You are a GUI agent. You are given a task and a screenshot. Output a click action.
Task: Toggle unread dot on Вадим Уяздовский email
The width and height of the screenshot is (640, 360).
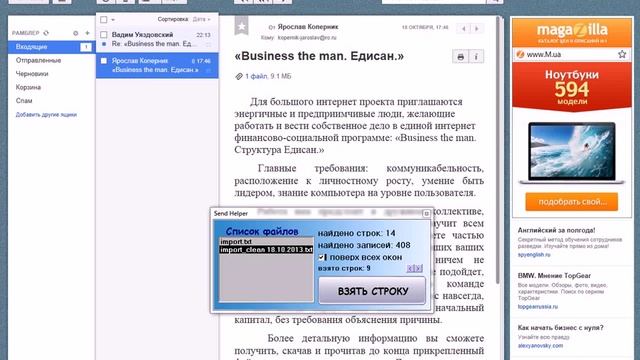coord(104,44)
